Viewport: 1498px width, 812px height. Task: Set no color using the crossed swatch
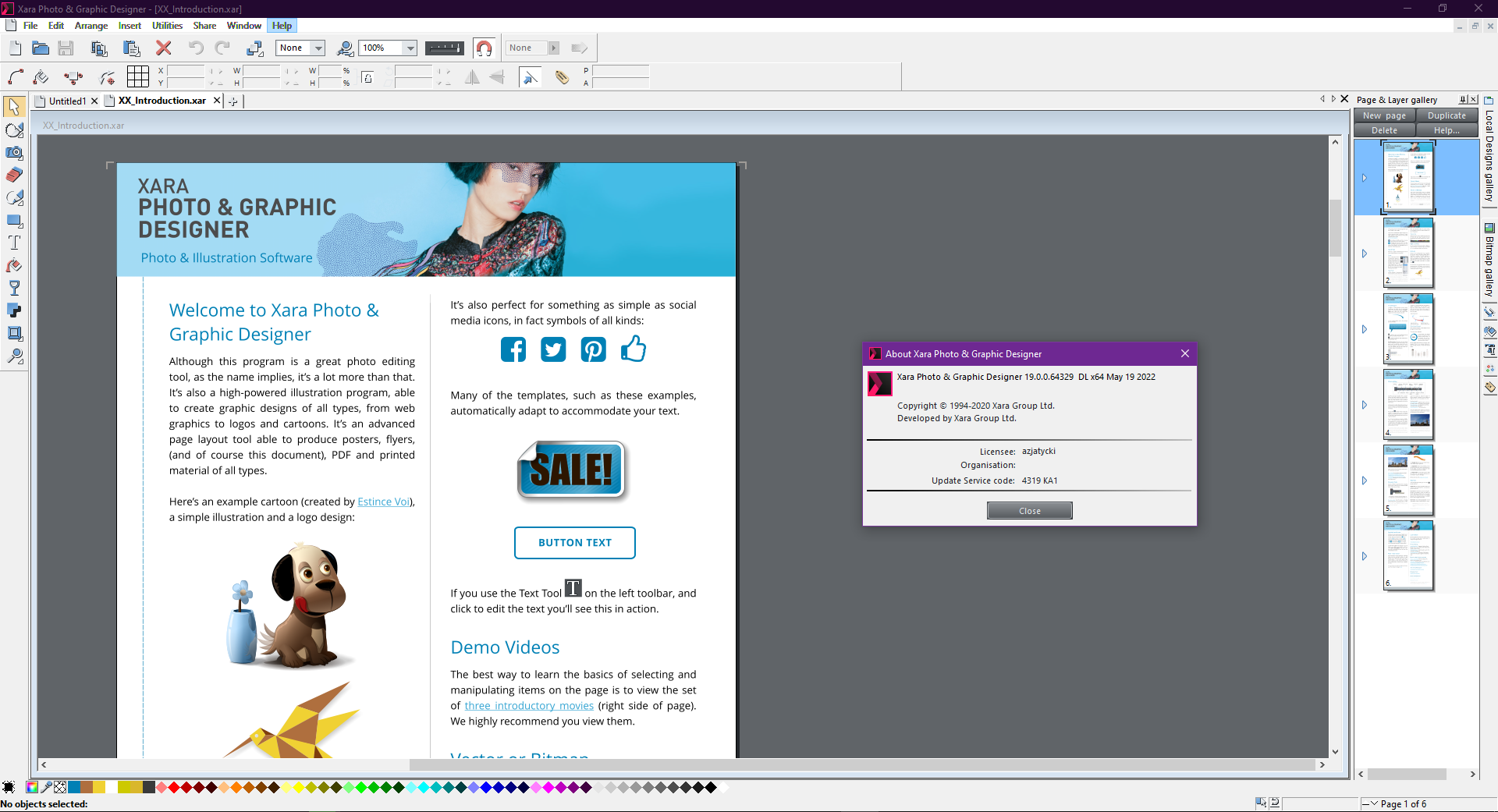(x=60, y=788)
